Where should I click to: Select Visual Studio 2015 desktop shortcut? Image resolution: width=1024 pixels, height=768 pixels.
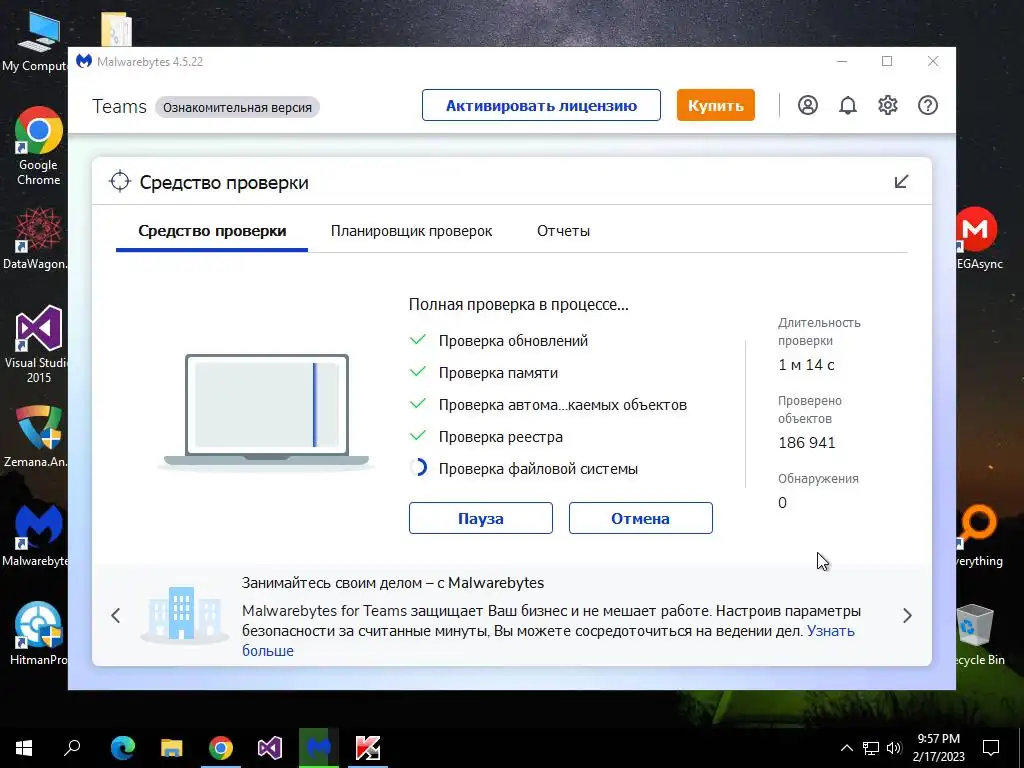tap(38, 344)
